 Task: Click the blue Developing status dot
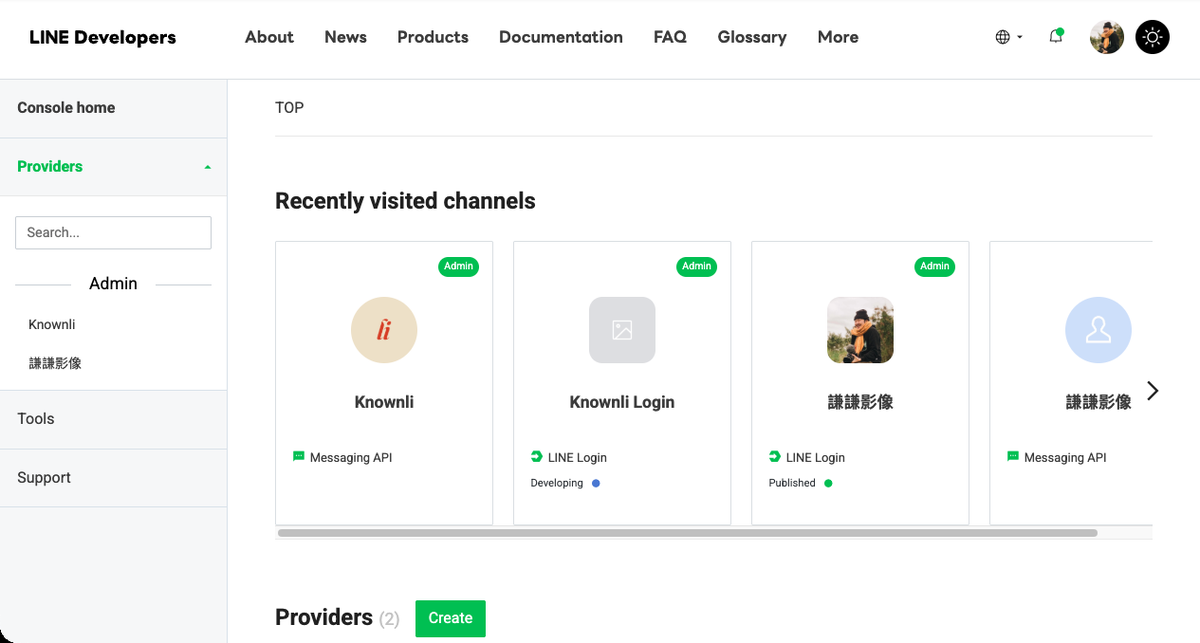point(596,483)
